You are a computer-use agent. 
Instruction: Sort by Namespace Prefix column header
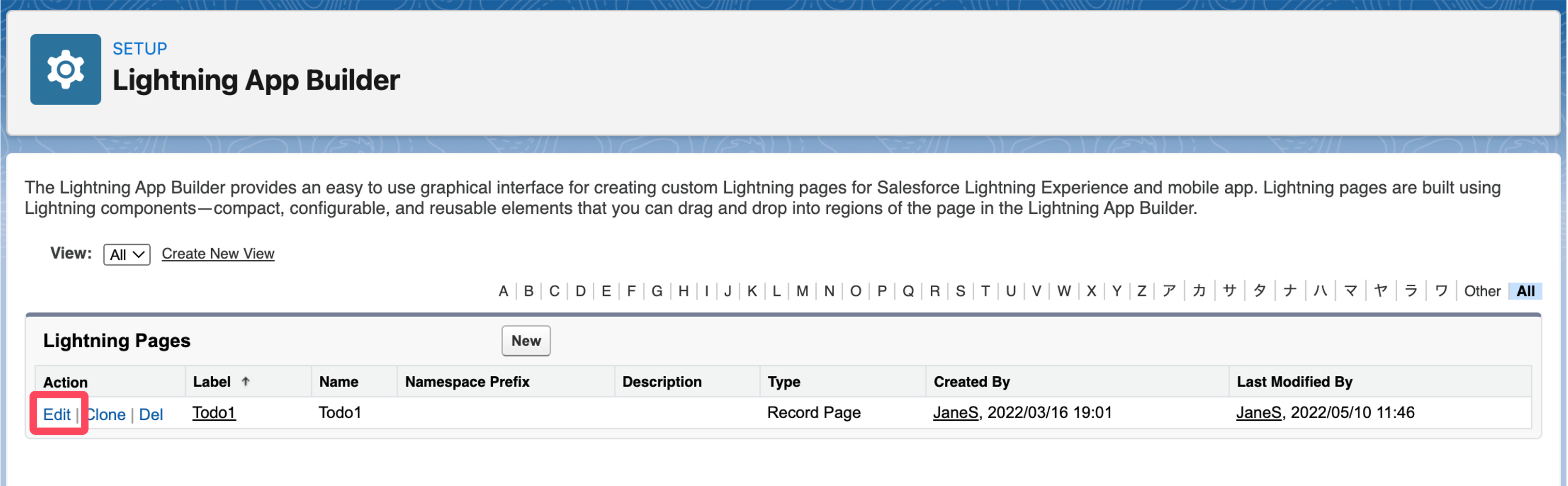tap(467, 382)
